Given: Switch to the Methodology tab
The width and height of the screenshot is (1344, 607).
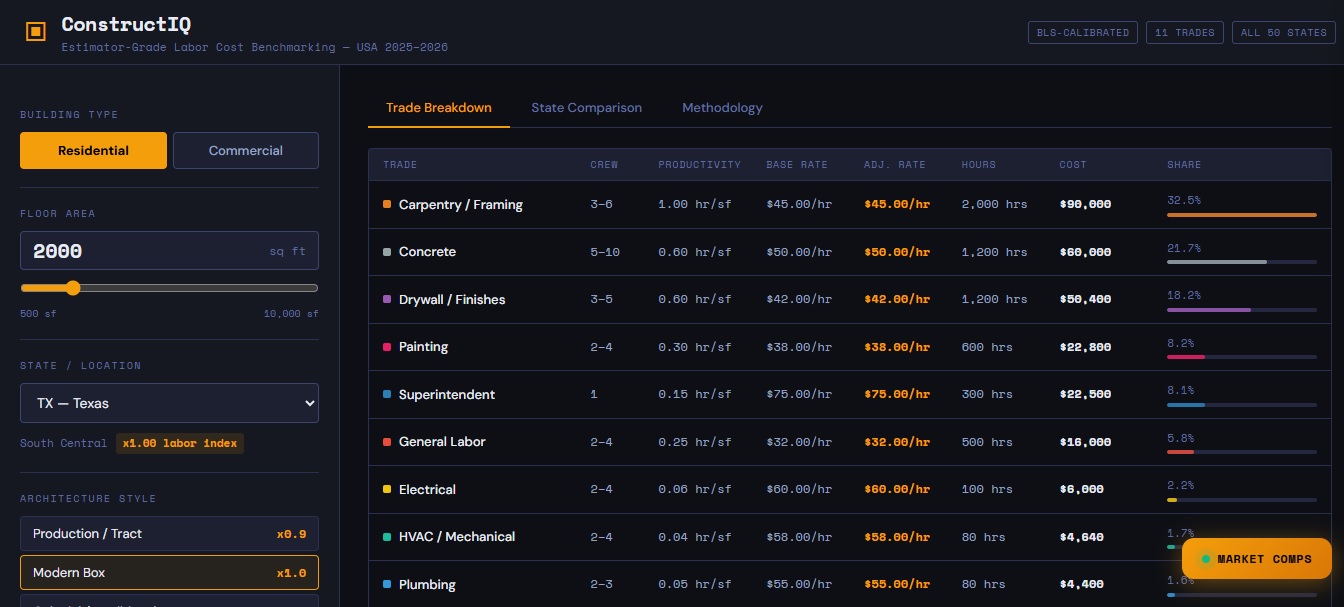Looking at the screenshot, I should point(722,108).
